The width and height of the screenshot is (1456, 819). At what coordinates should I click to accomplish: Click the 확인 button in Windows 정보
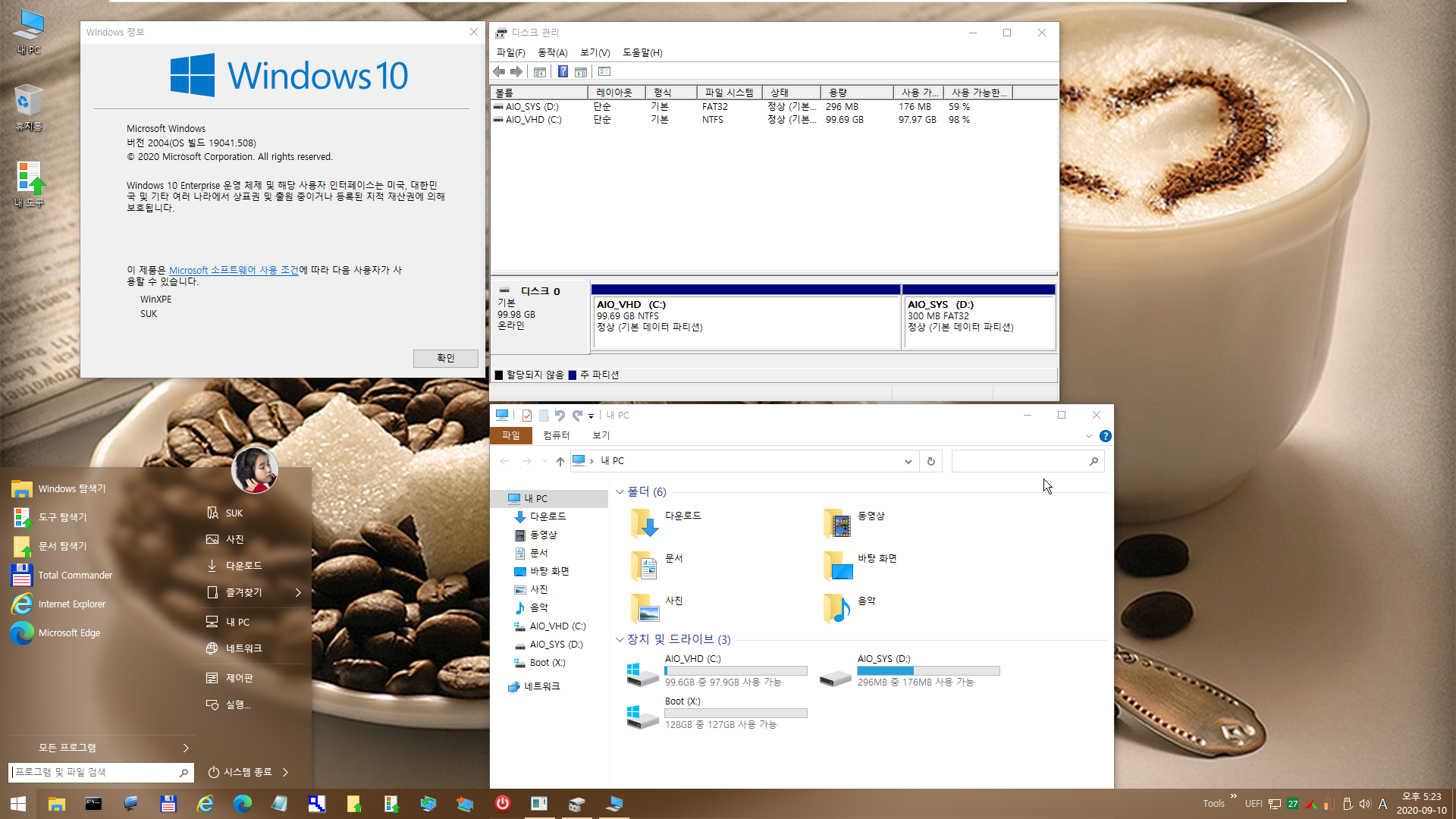click(x=445, y=358)
